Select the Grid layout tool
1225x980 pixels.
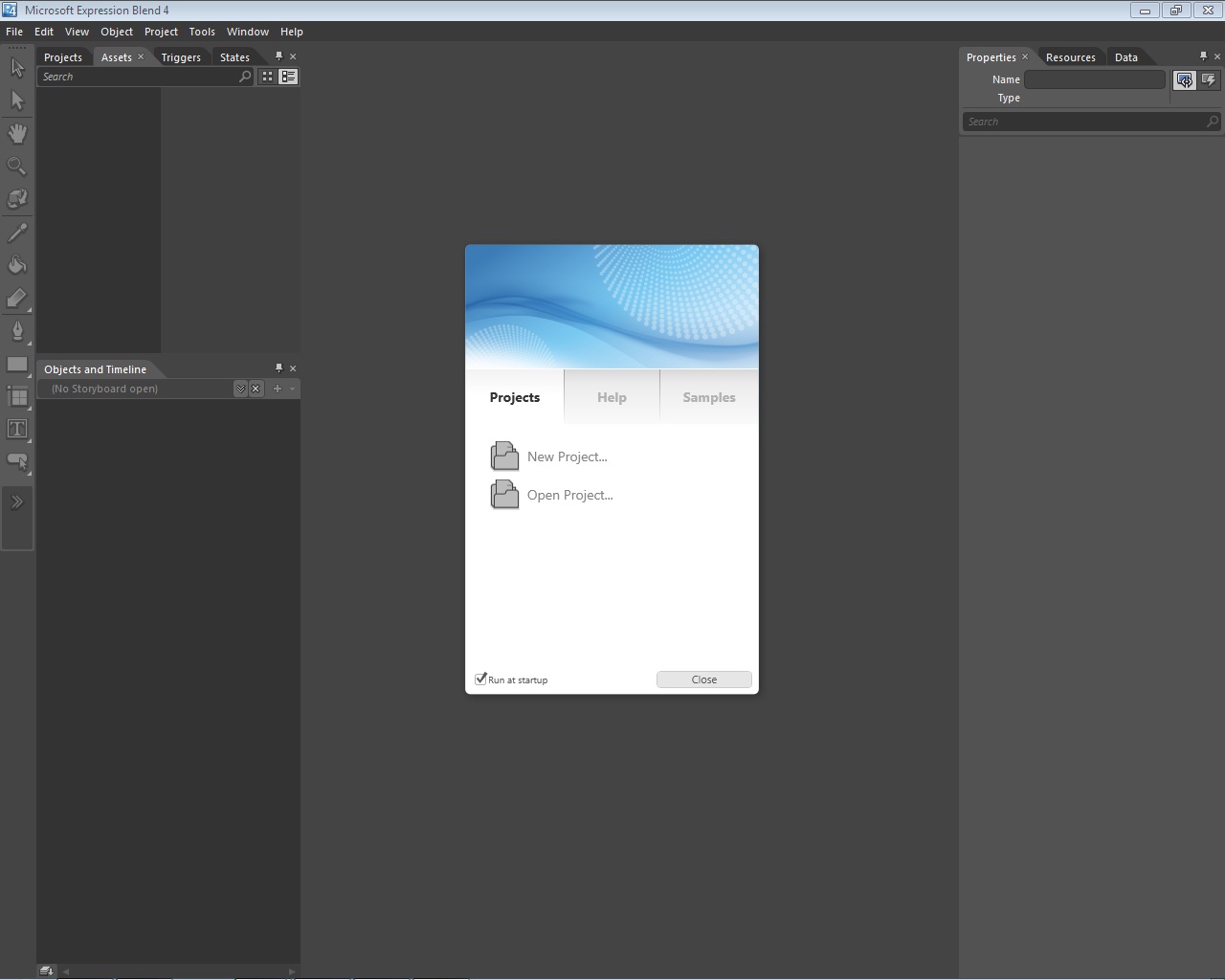[x=17, y=396]
